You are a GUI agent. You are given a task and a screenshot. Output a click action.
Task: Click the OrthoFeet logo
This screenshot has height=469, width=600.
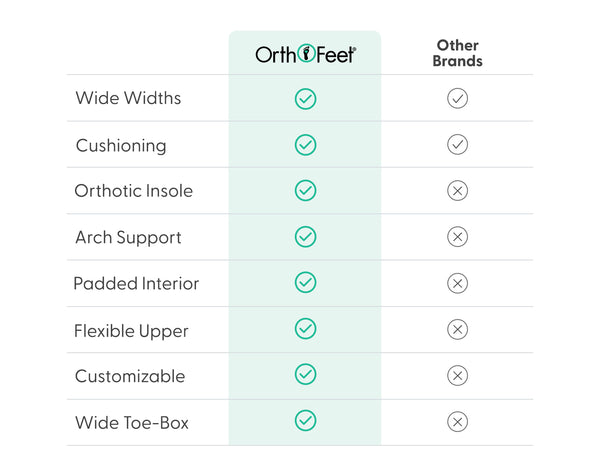pyautogui.click(x=305, y=54)
